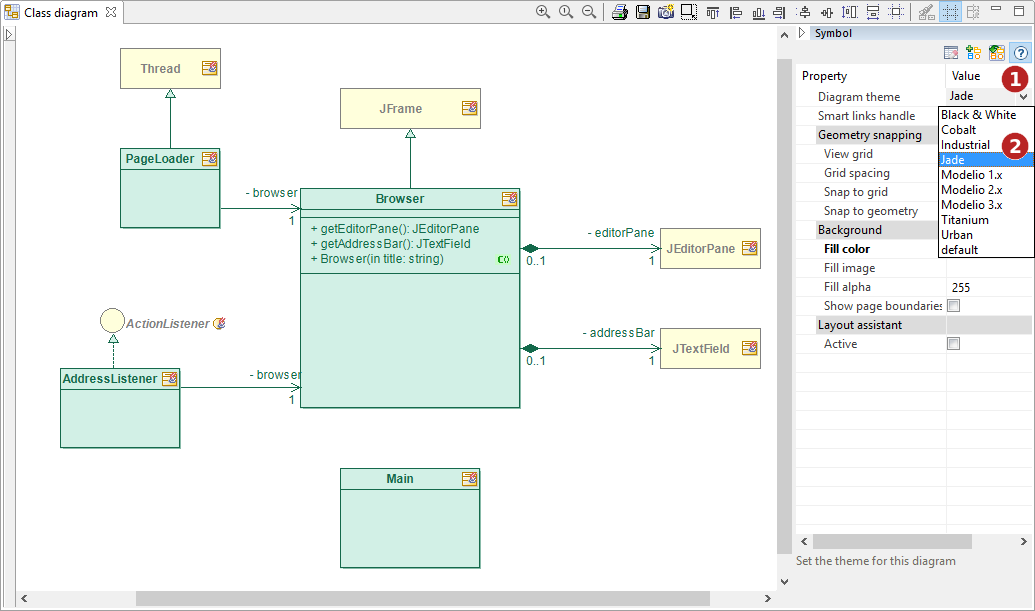The height and width of the screenshot is (611, 1035).
Task: Click the canvas horizontal scrollbar
Action: pyautogui.click(x=422, y=598)
